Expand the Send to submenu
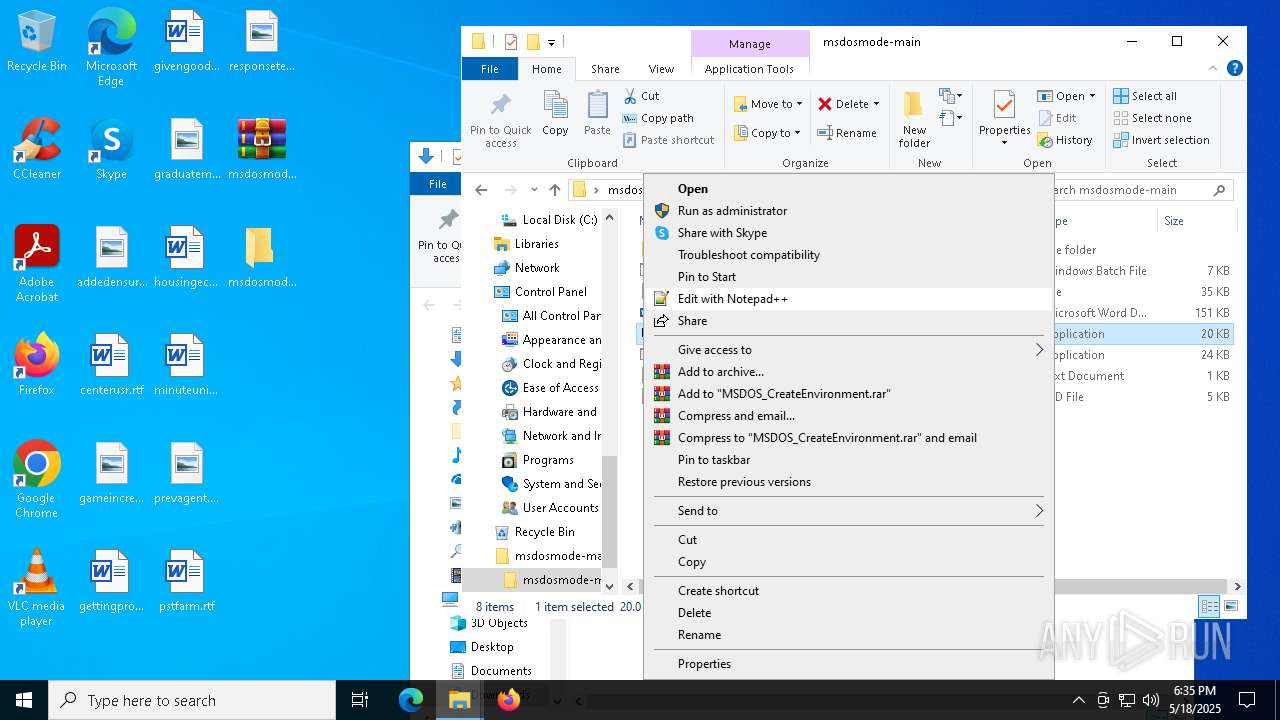1280x720 pixels. tap(848, 511)
